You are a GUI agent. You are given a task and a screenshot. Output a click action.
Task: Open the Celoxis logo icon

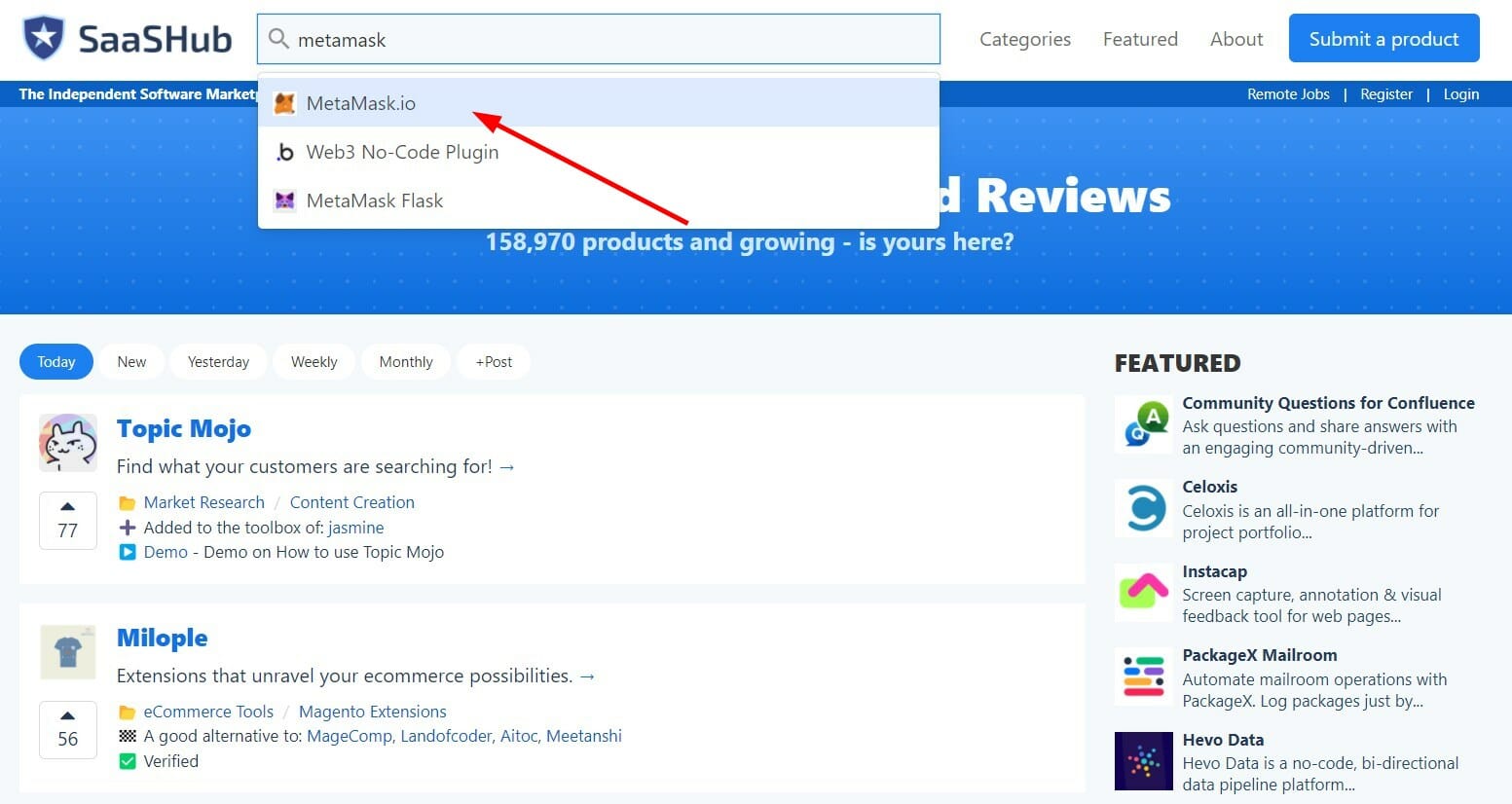(1144, 508)
